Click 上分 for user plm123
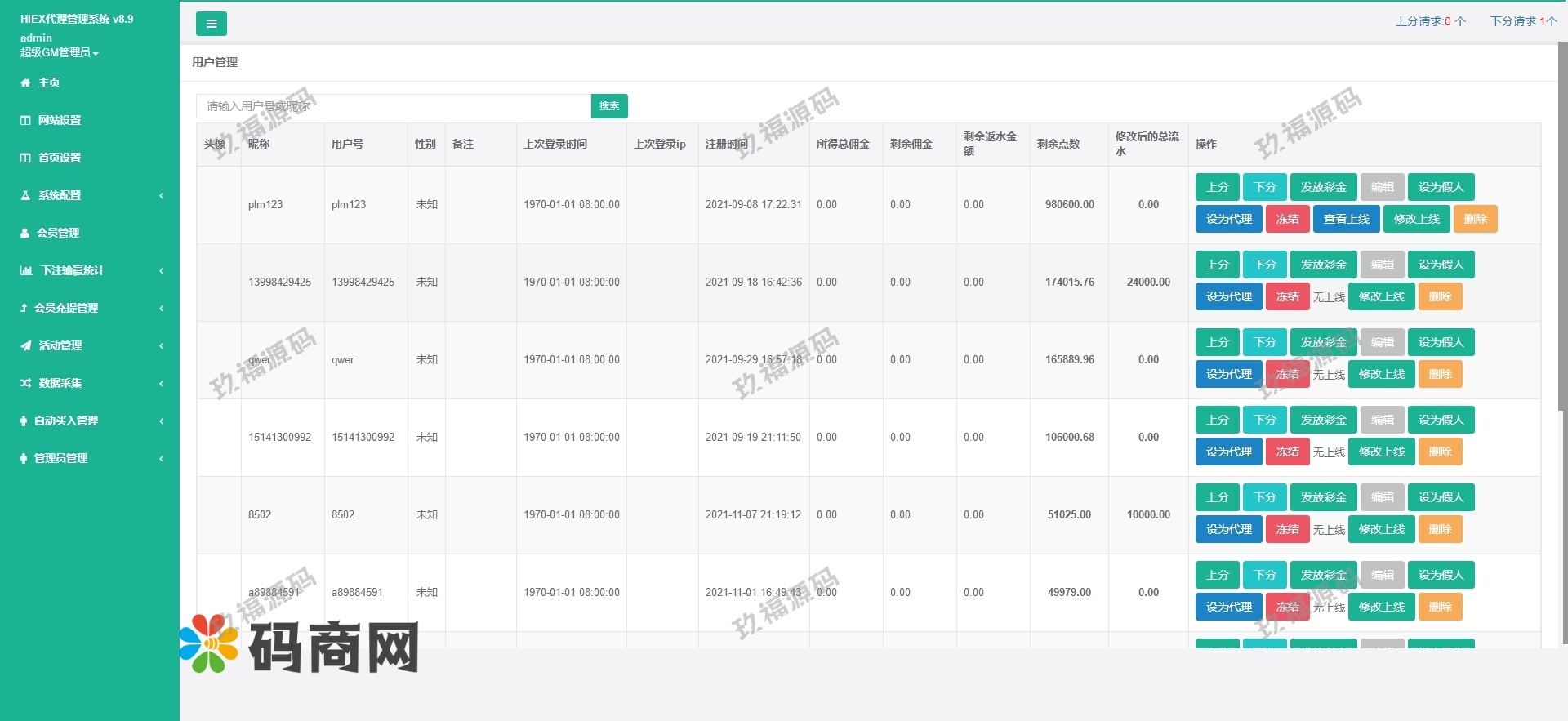The height and width of the screenshot is (721, 1568). pos(1217,187)
